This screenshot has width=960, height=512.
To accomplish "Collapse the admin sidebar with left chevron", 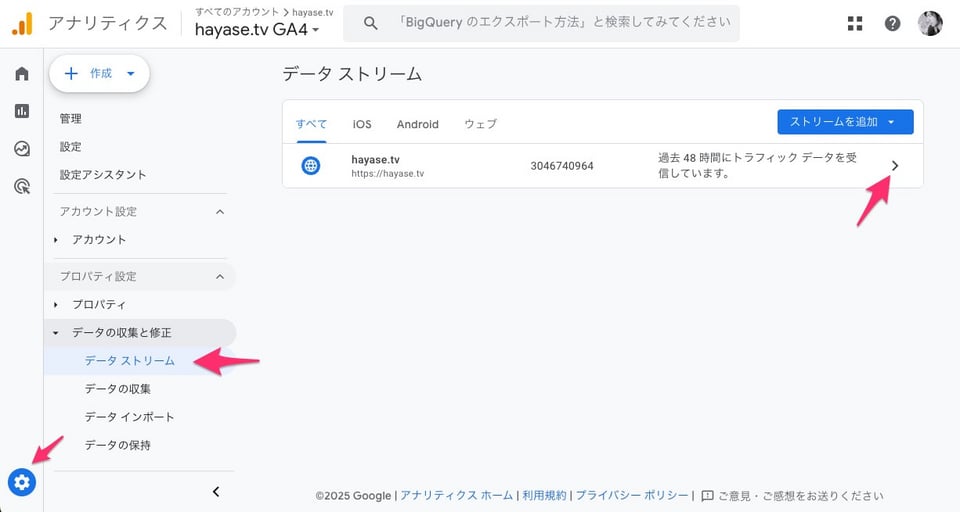I will [216, 492].
